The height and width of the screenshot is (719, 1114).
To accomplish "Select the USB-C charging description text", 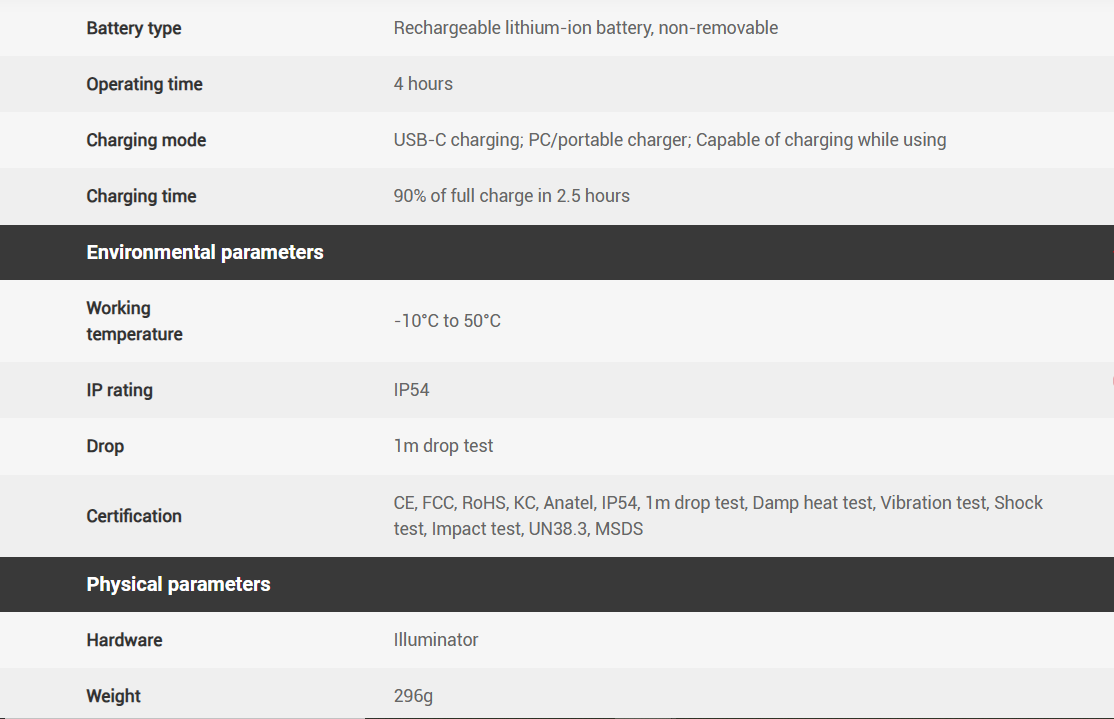I will pyautogui.click(x=669, y=140).
